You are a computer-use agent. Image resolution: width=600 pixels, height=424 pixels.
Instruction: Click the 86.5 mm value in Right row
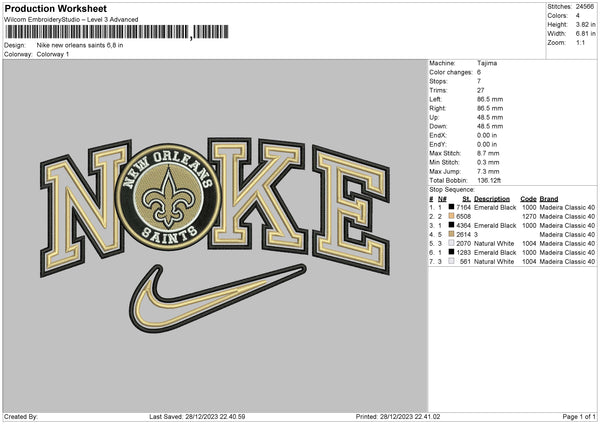pyautogui.click(x=490, y=108)
